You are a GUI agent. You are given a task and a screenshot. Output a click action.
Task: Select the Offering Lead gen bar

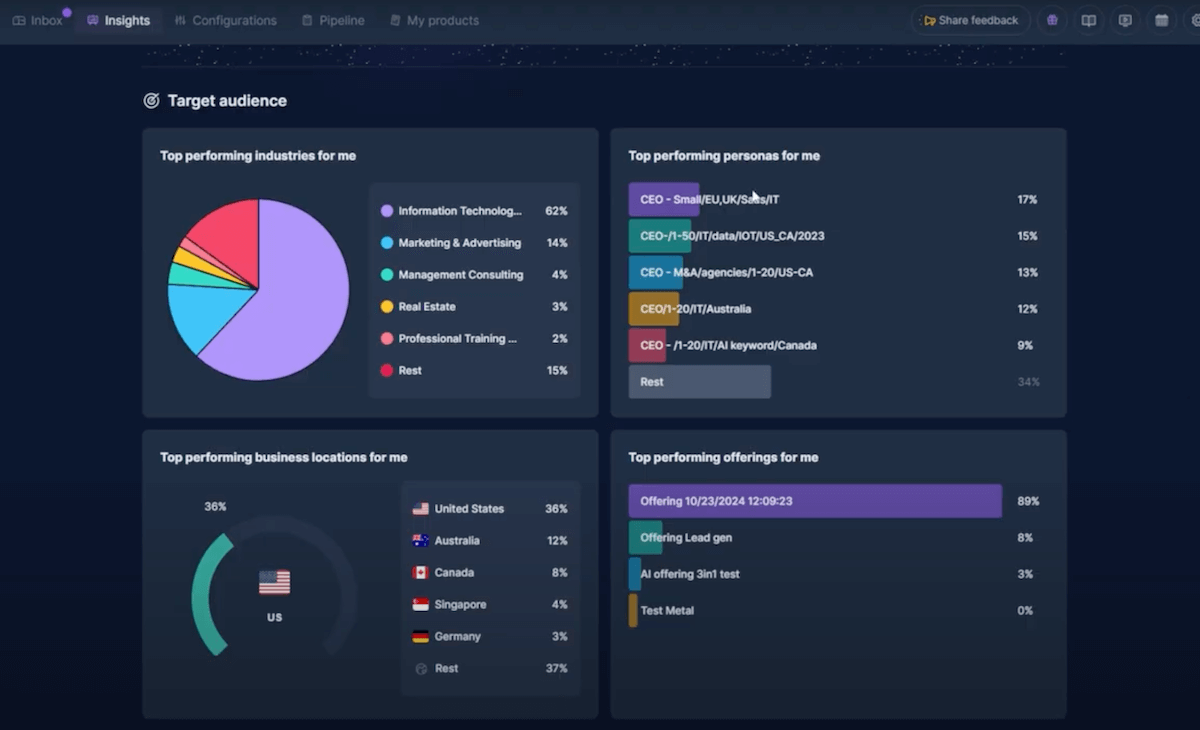pyautogui.click(x=645, y=538)
